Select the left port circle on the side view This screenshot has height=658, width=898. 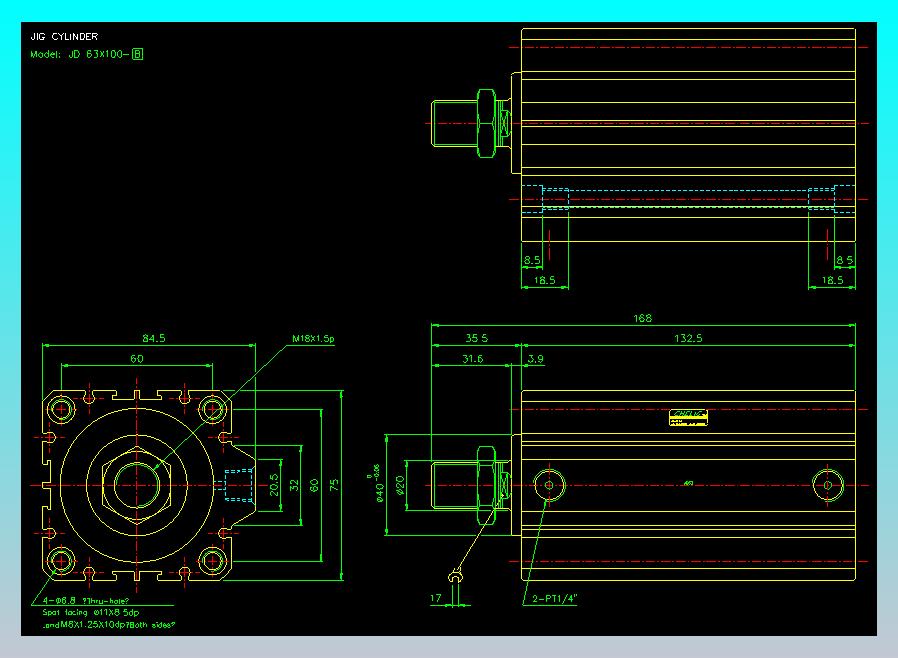(x=549, y=485)
